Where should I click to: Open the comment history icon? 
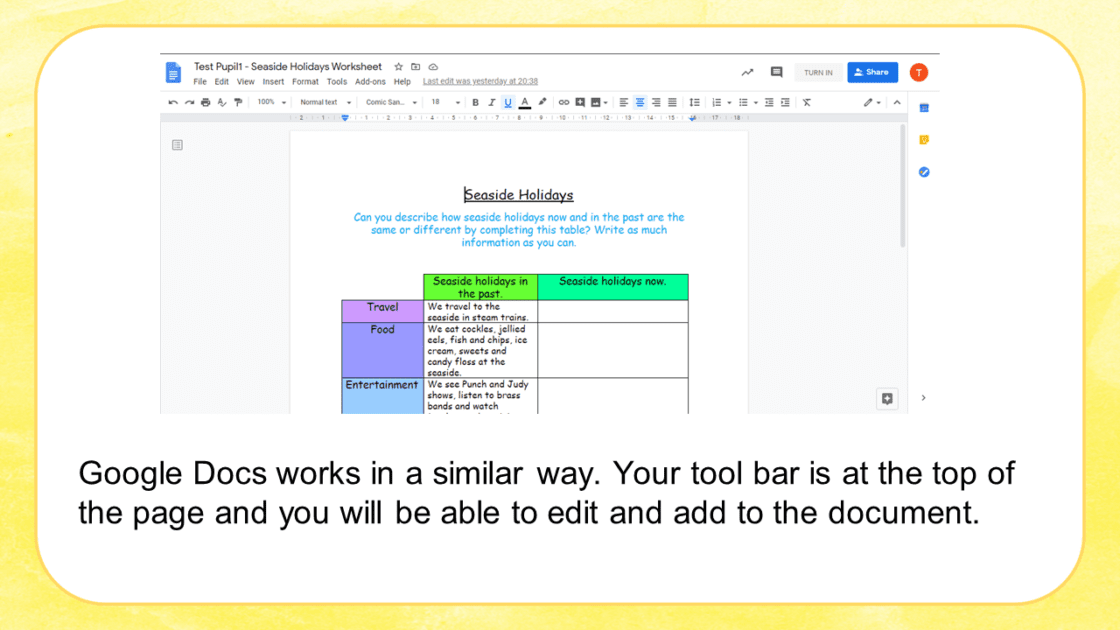coord(776,72)
